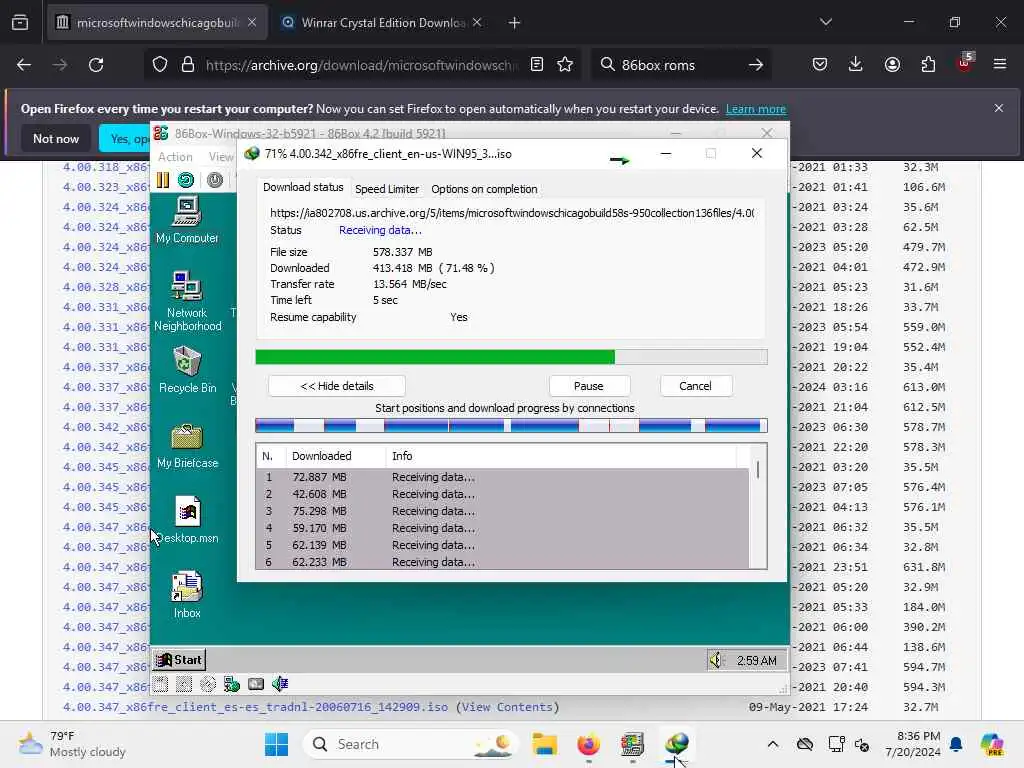This screenshot has width=1024, height=768.
Task: Click the 86Box status bar floppy icon
Action: [161, 684]
